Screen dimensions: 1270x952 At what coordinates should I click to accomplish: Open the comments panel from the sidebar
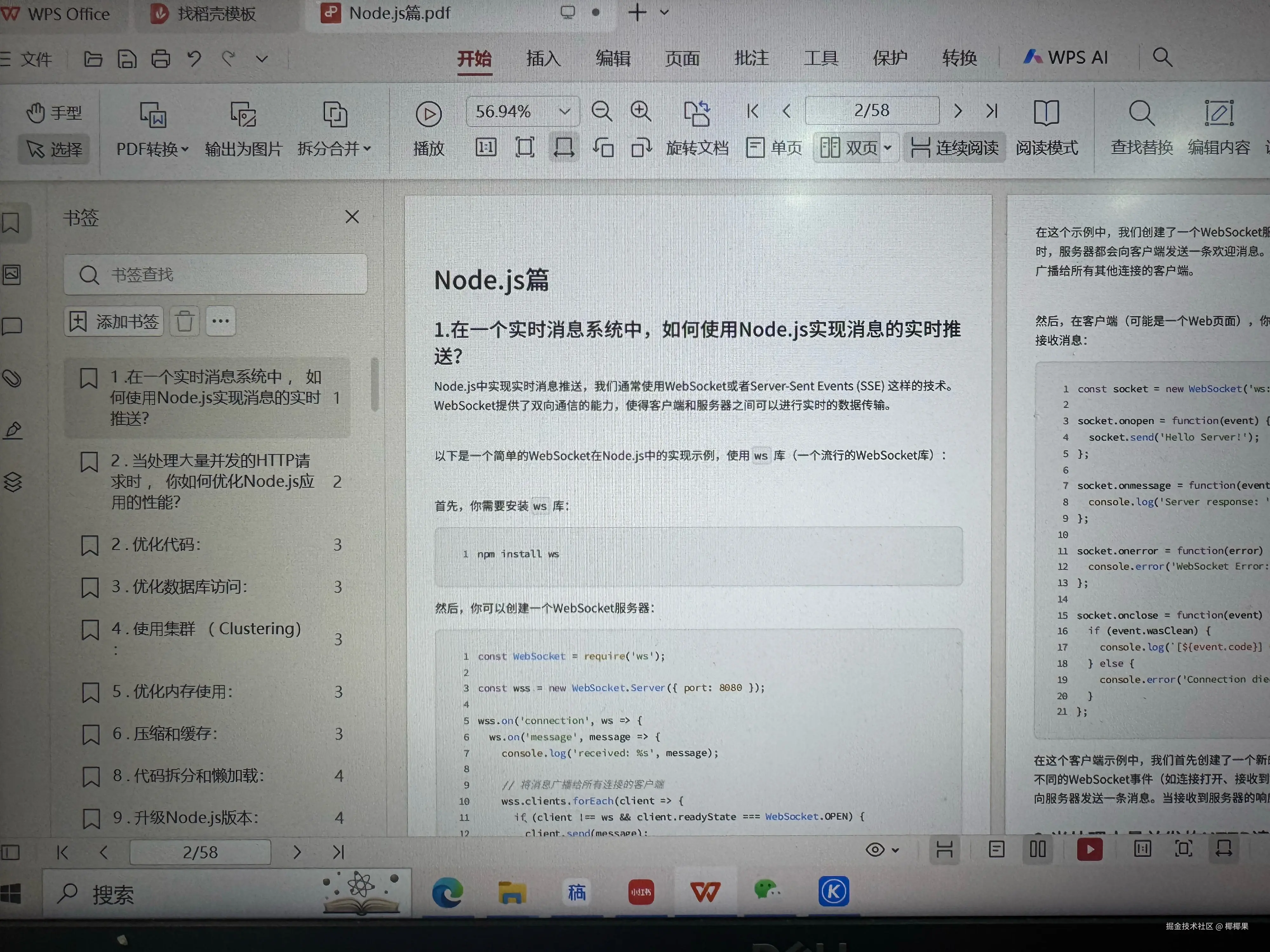[x=12, y=326]
